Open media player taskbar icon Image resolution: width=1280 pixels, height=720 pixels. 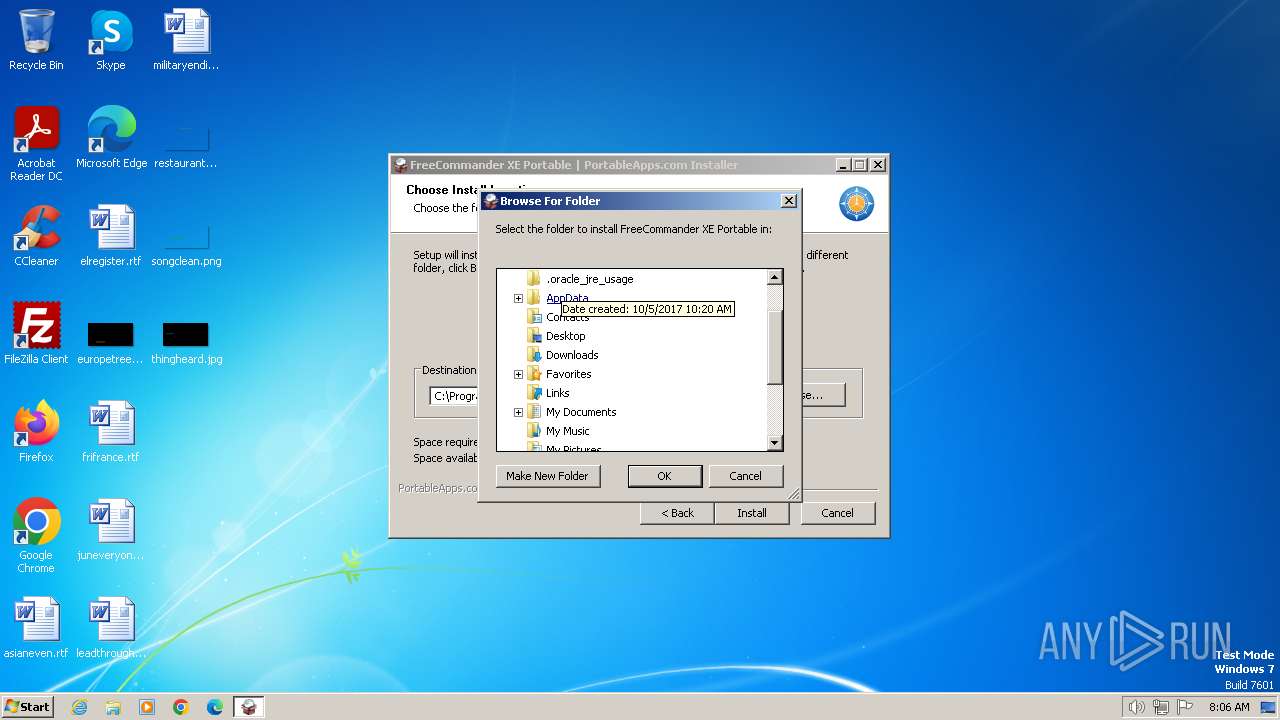click(x=147, y=707)
